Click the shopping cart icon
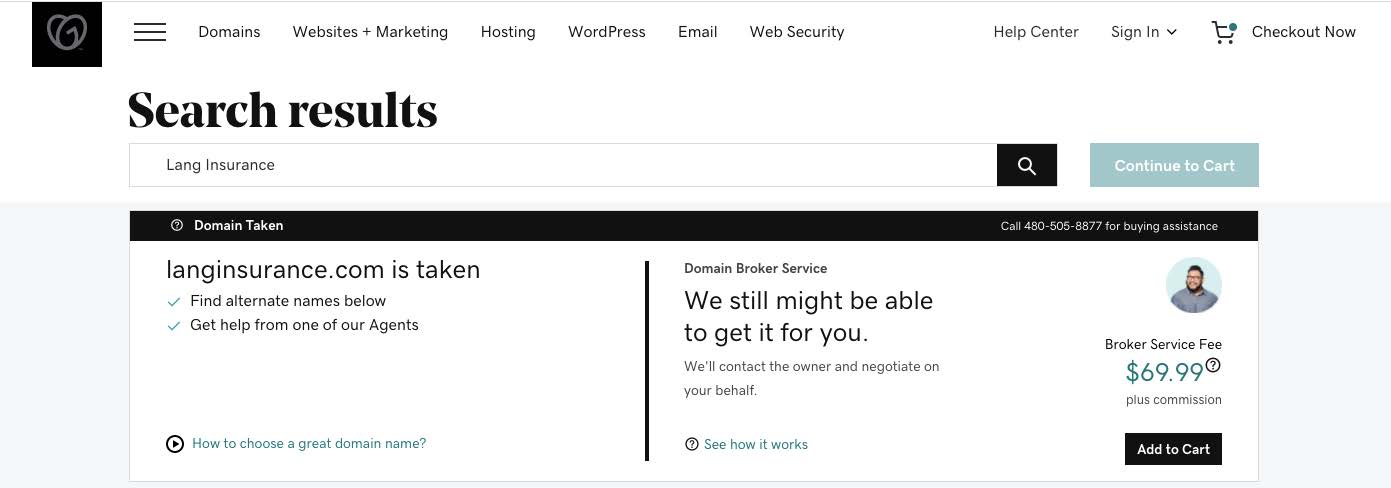This screenshot has height=488, width=1391. click(x=1224, y=32)
